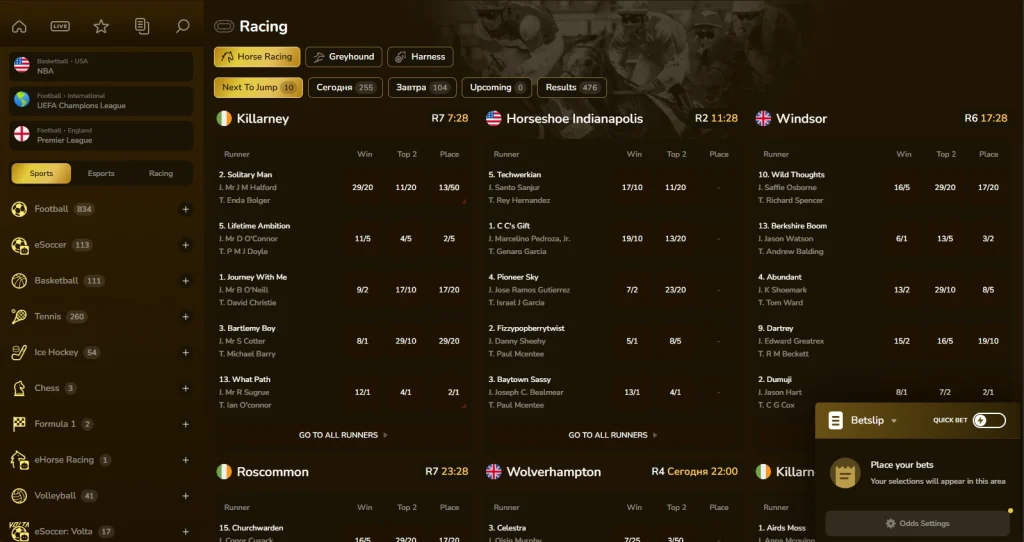Screen dimensions: 1024x542
Task: Open Odds Settings
Action: (917, 524)
